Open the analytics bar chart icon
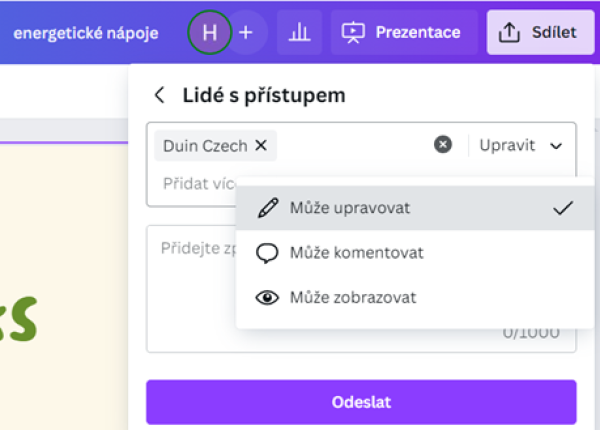 coord(299,33)
